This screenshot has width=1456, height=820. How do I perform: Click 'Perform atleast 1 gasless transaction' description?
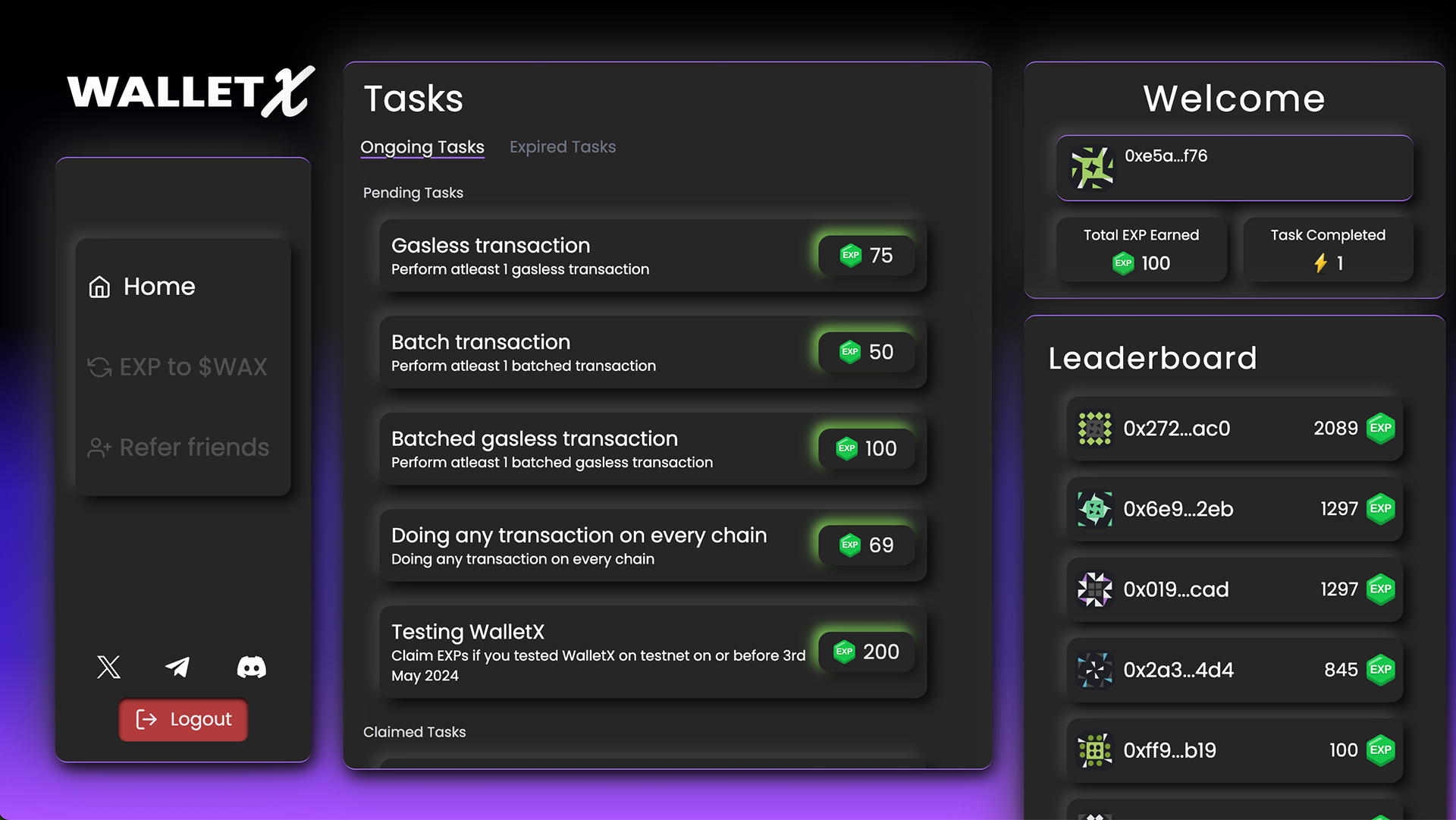(x=520, y=269)
